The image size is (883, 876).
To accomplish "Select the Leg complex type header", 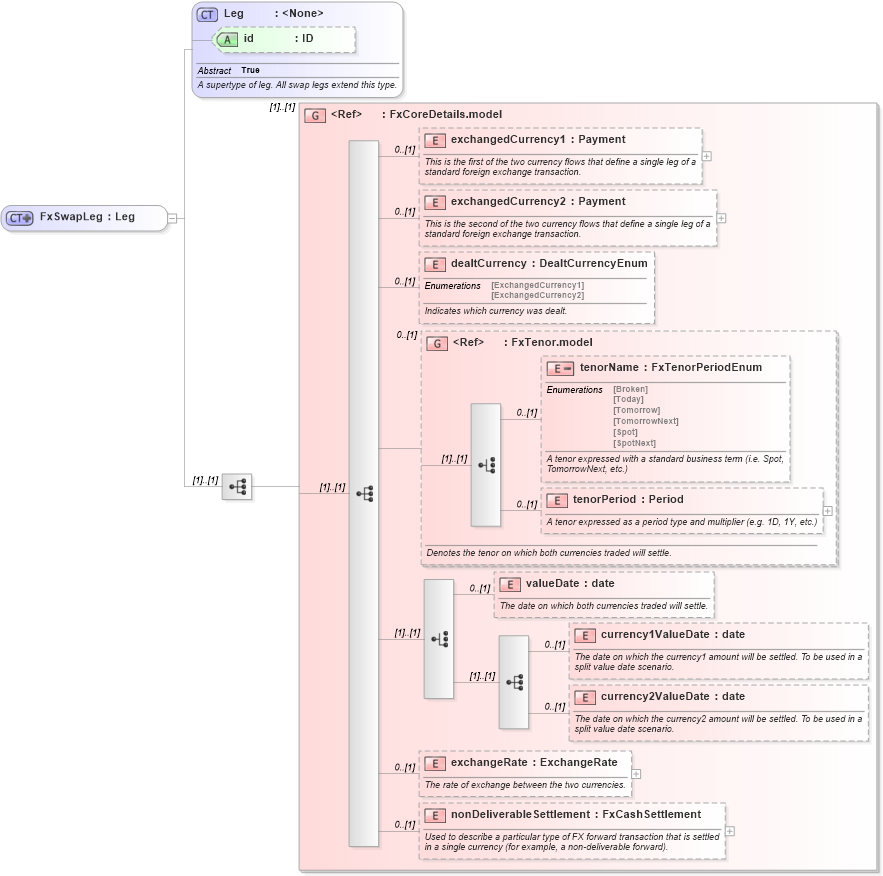I will point(274,14).
